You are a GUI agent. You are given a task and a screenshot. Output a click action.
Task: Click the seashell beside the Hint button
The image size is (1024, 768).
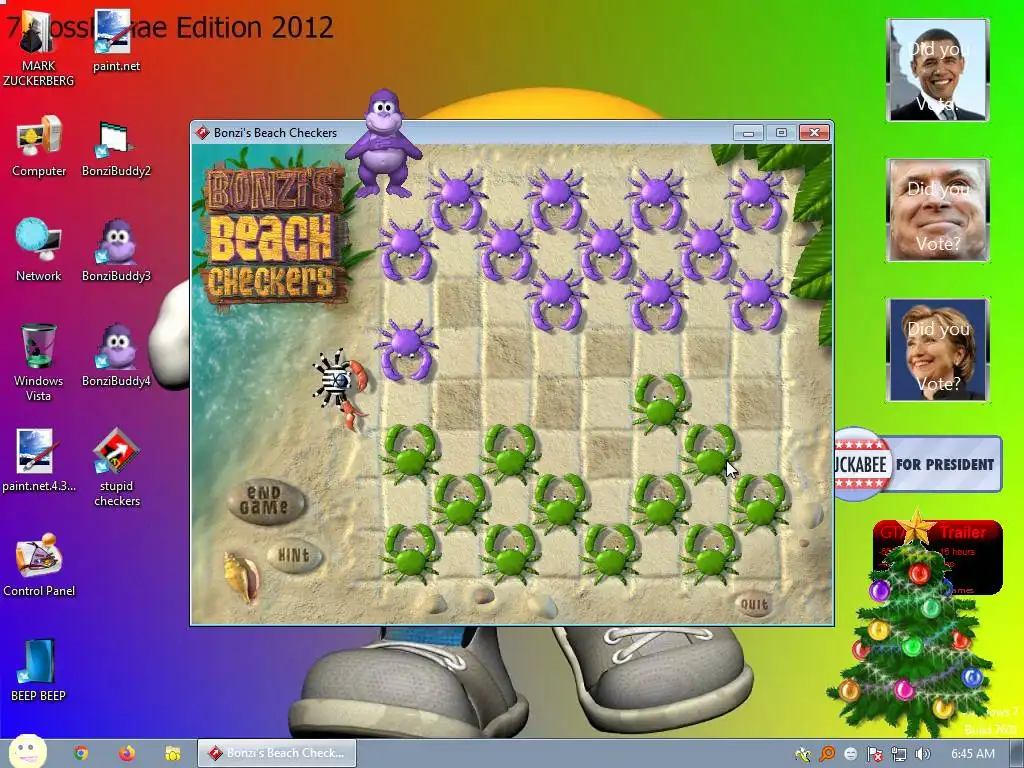tap(241, 577)
